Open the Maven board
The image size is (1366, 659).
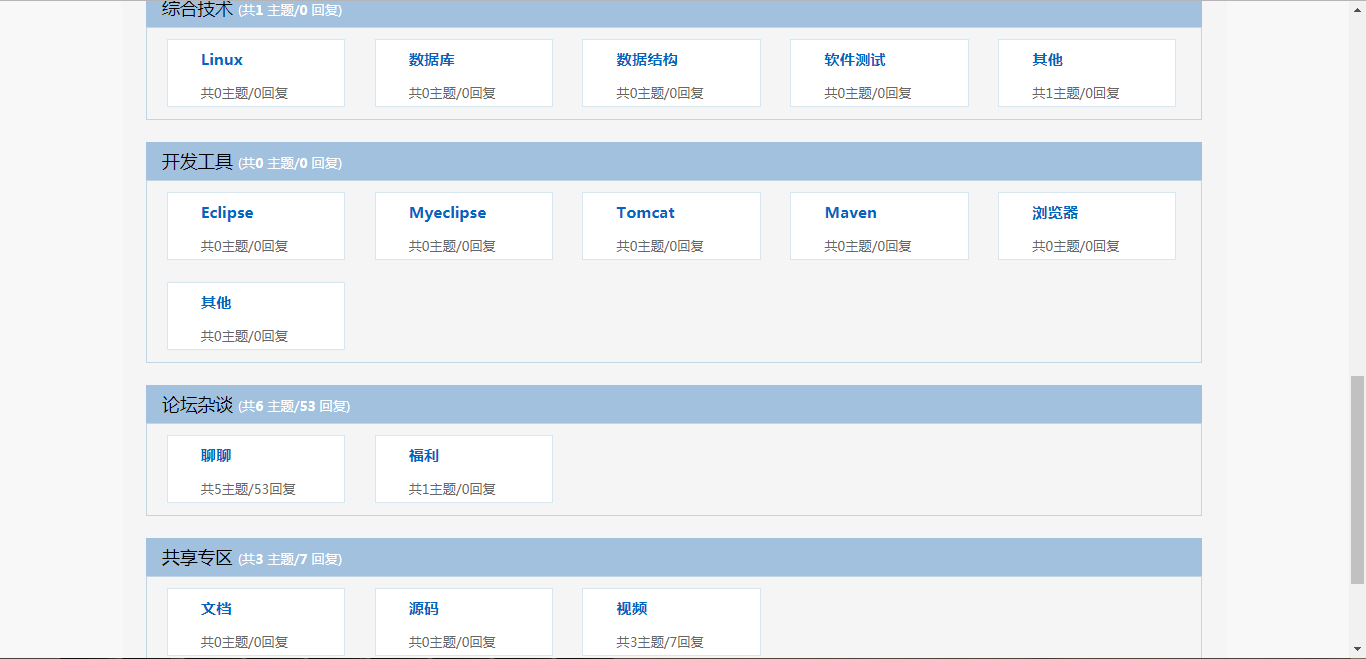[851, 213]
